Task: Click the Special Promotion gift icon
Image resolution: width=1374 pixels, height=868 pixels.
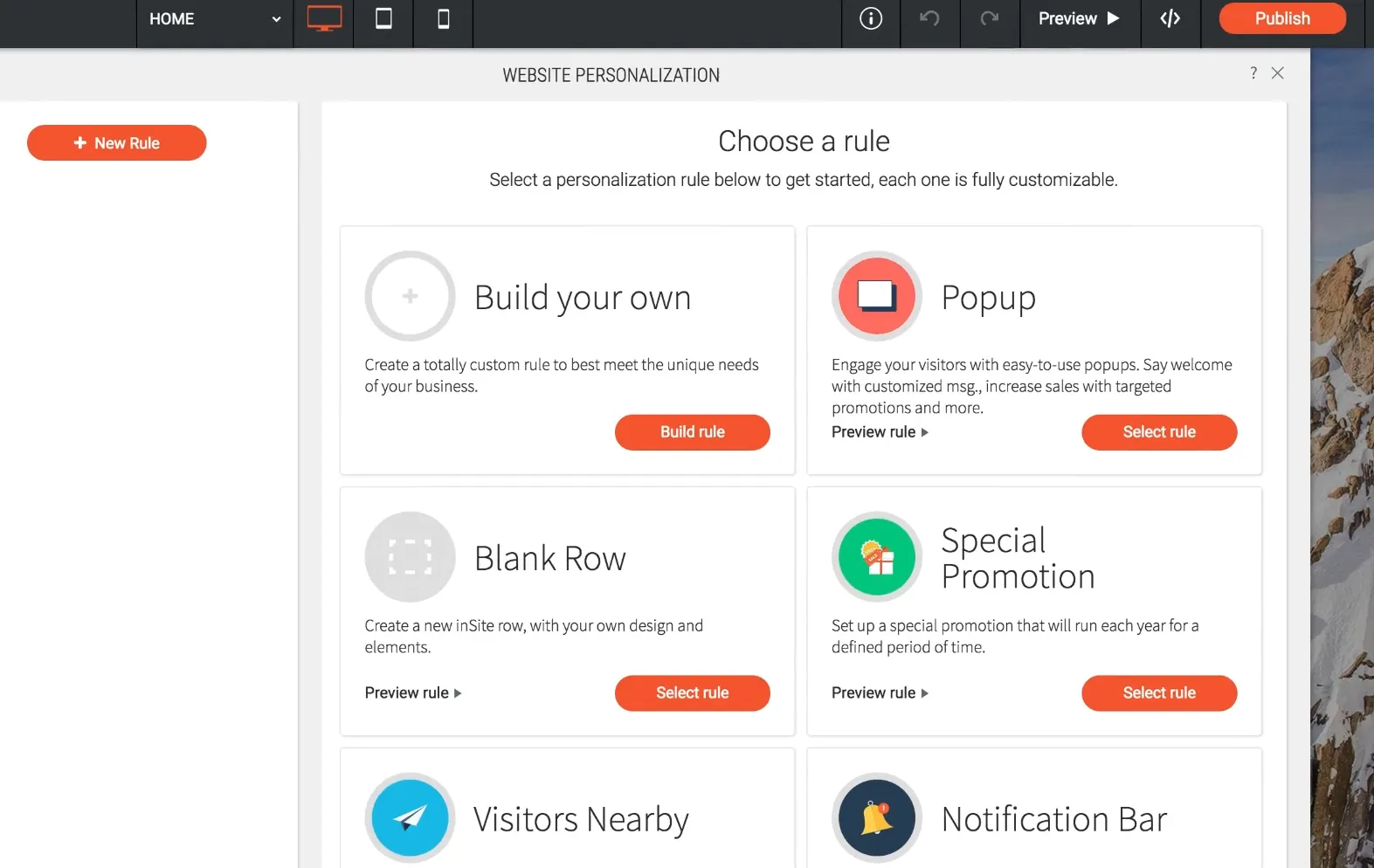Action: point(877,557)
